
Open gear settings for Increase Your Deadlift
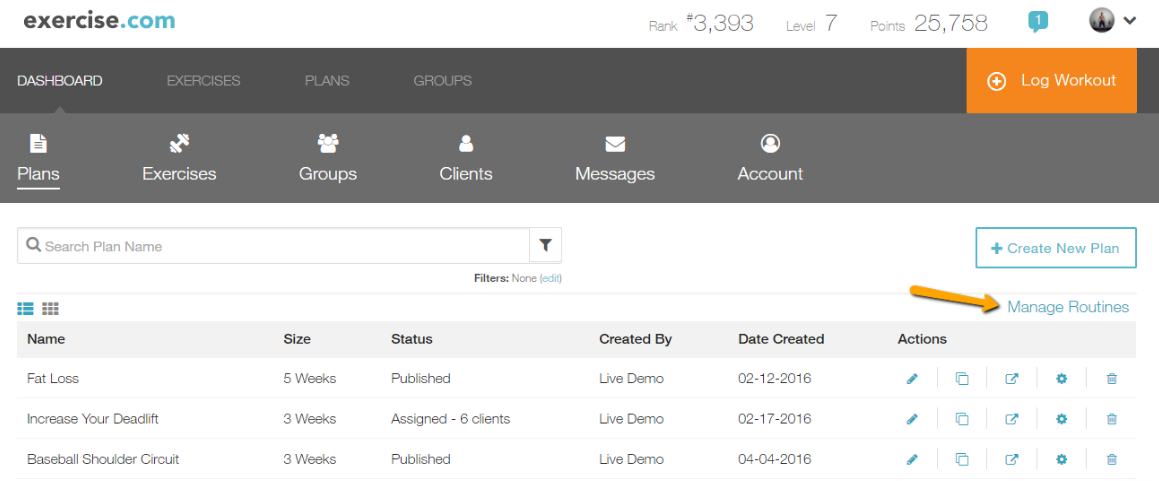pos(1061,419)
